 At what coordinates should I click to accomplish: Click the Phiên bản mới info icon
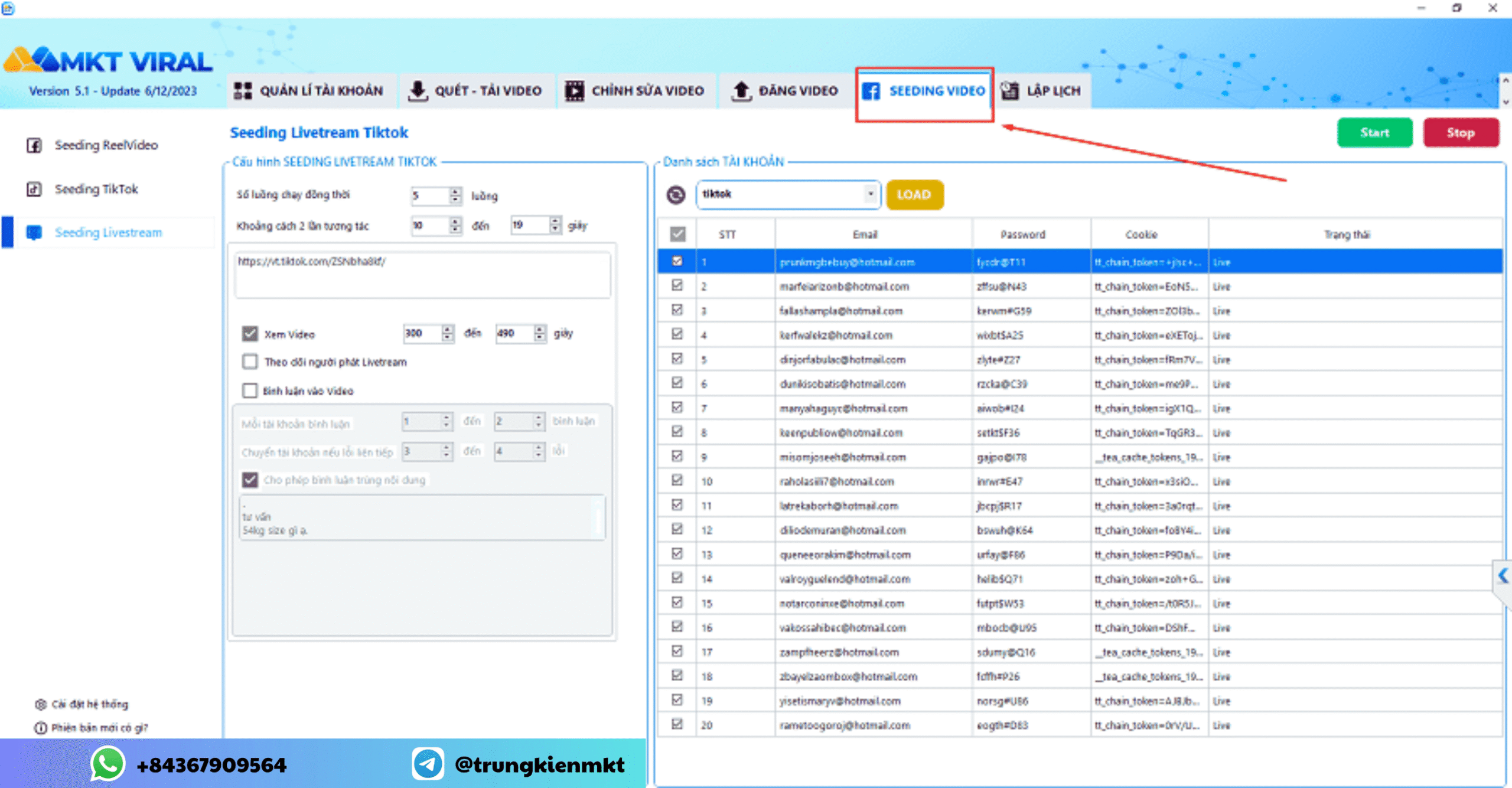point(40,728)
